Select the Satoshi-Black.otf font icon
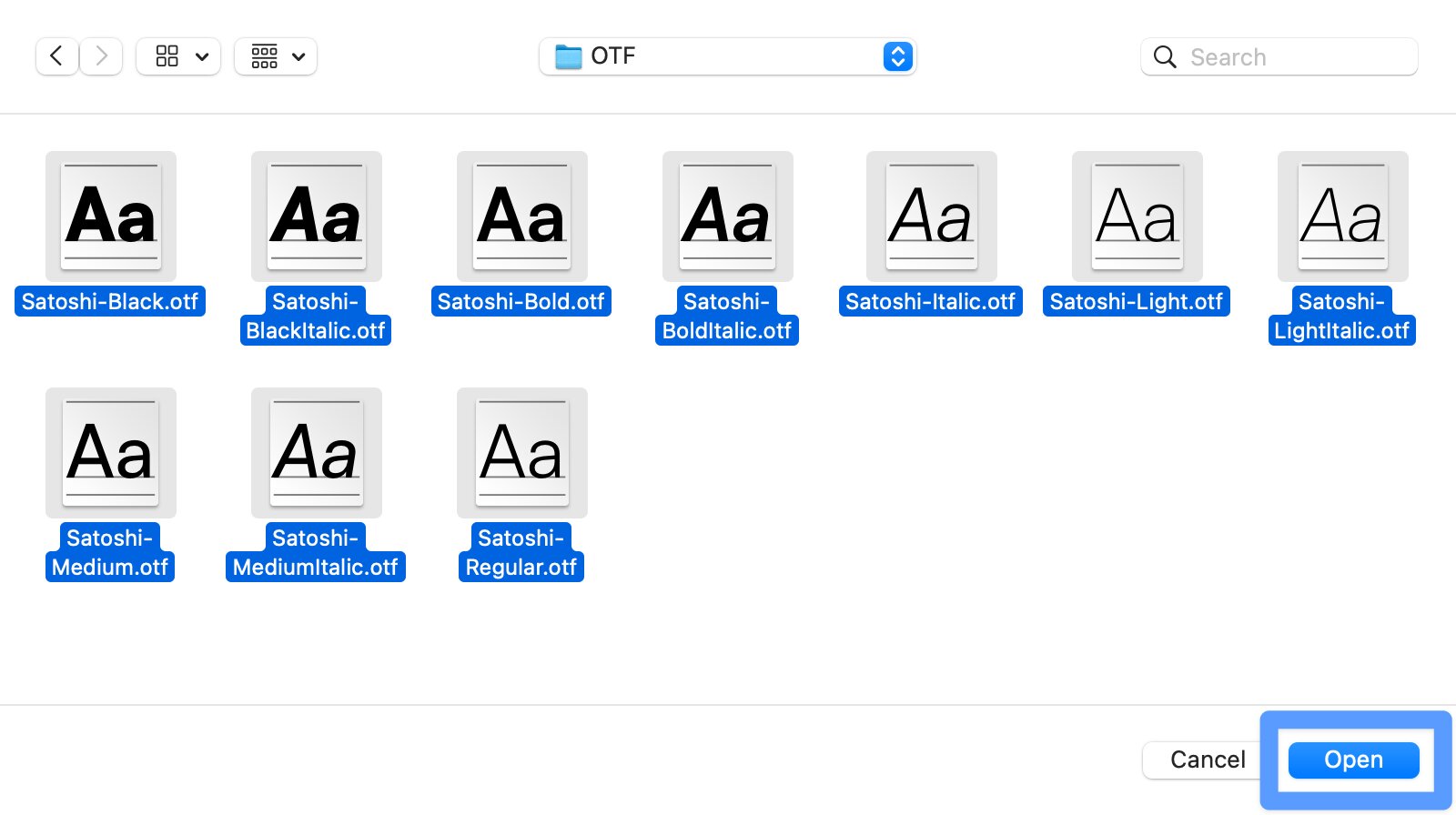The width and height of the screenshot is (1456, 815). (111, 216)
